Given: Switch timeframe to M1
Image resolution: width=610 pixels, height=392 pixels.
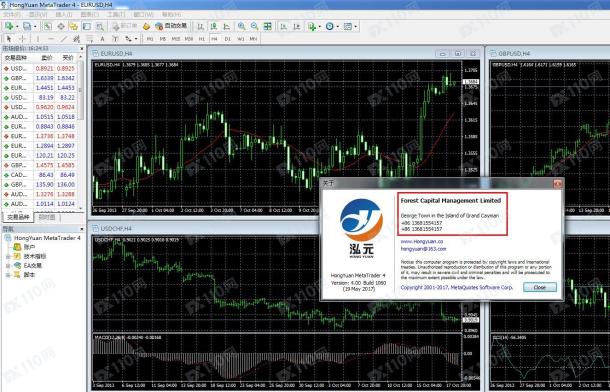Looking at the screenshot, I should pos(150,39).
